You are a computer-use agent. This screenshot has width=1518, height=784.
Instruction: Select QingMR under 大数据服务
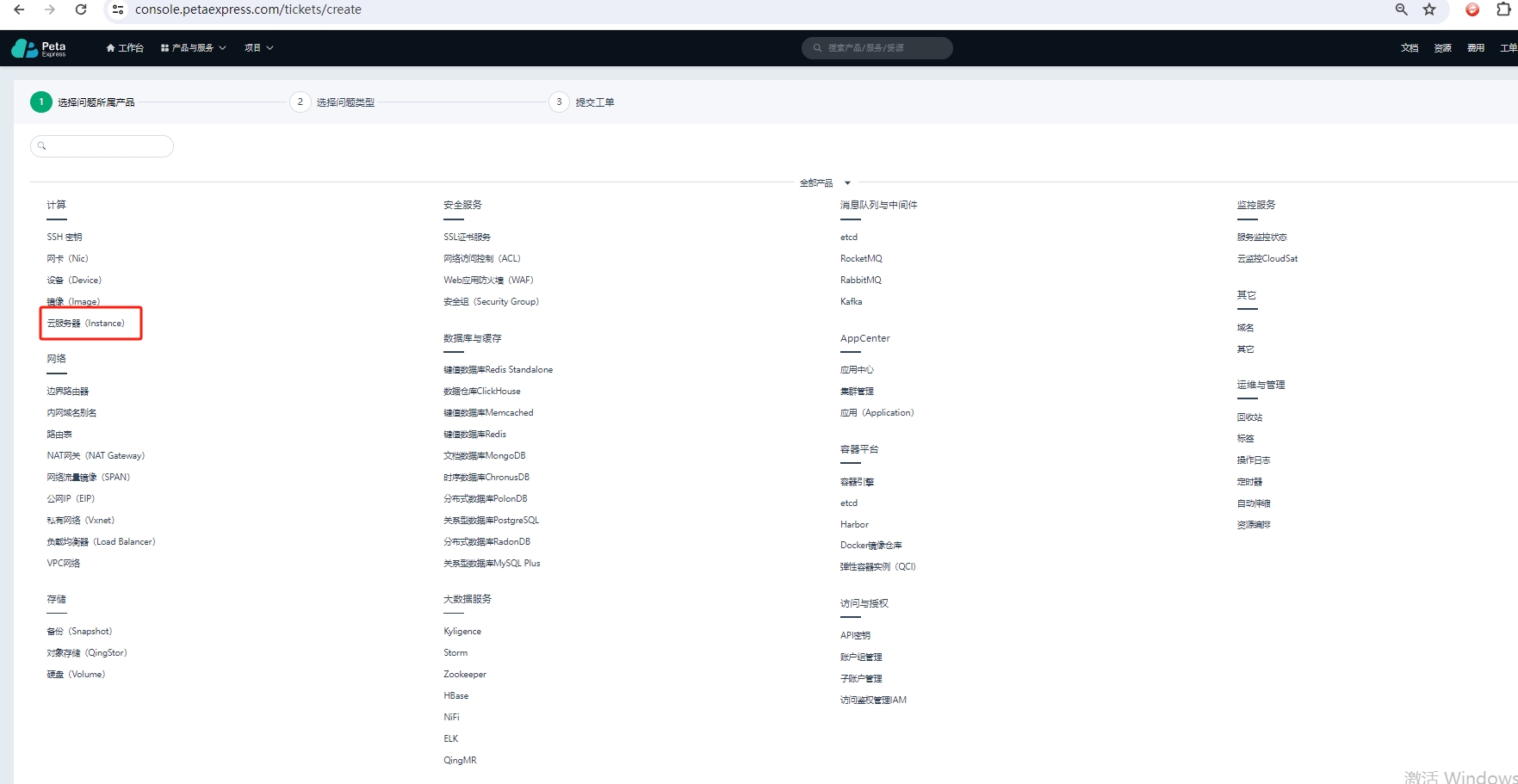460,760
